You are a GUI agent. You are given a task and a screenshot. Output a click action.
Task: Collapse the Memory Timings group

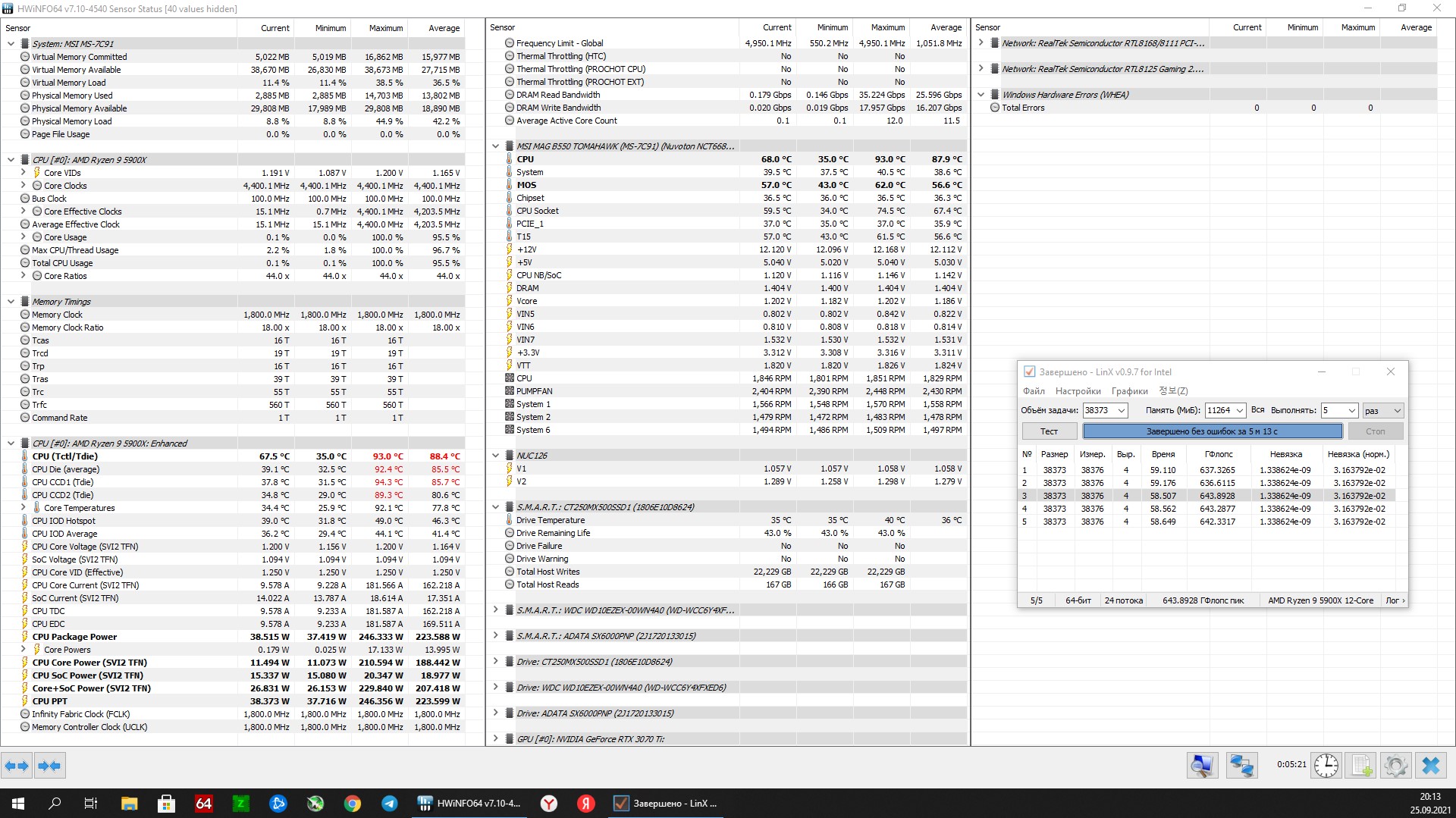coord(11,302)
